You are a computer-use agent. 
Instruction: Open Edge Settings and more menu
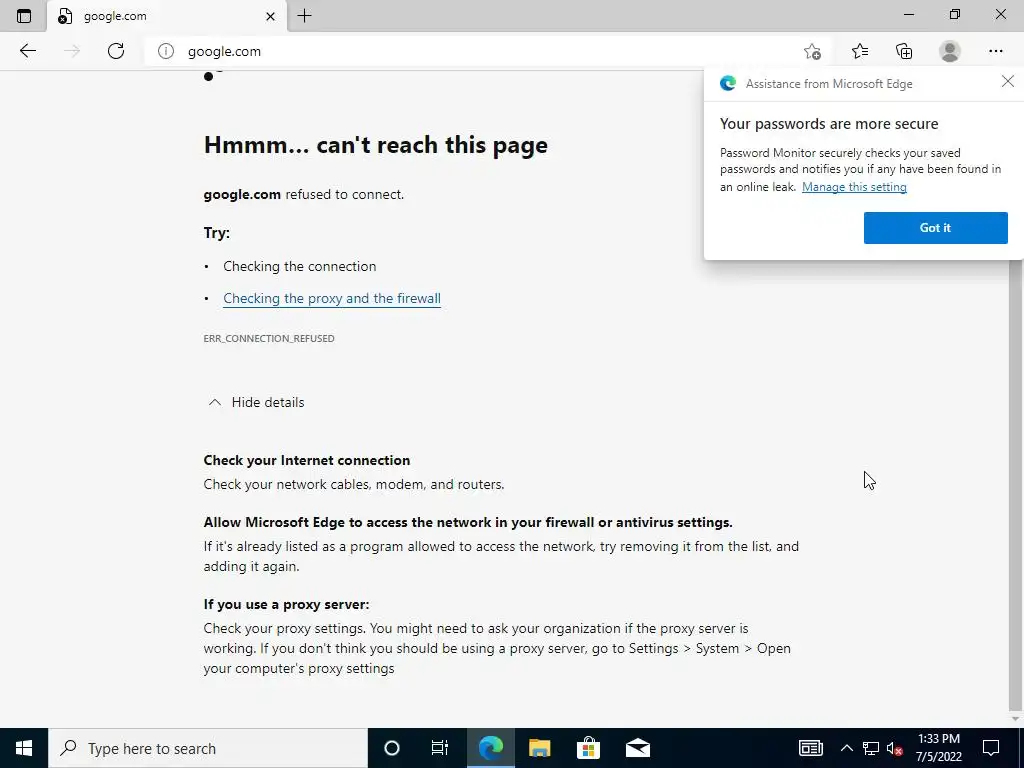[995, 51]
